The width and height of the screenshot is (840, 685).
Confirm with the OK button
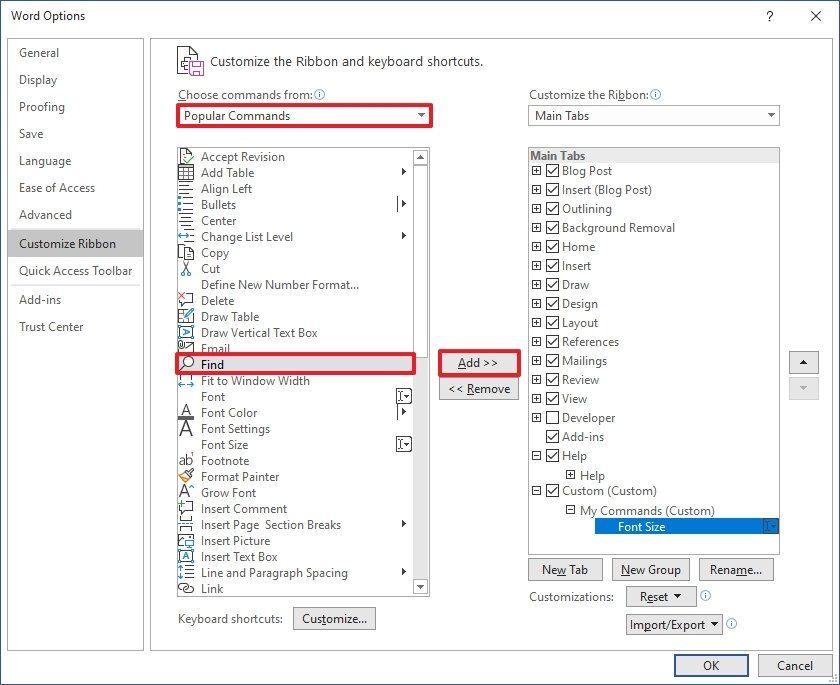pos(711,666)
